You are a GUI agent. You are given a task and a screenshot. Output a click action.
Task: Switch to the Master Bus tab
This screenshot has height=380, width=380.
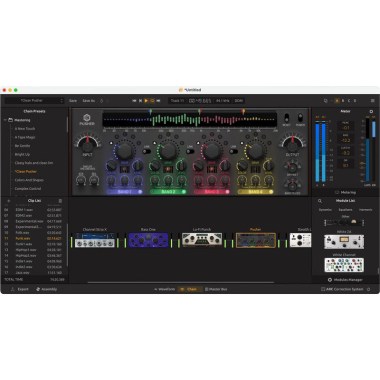pyautogui.click(x=216, y=289)
